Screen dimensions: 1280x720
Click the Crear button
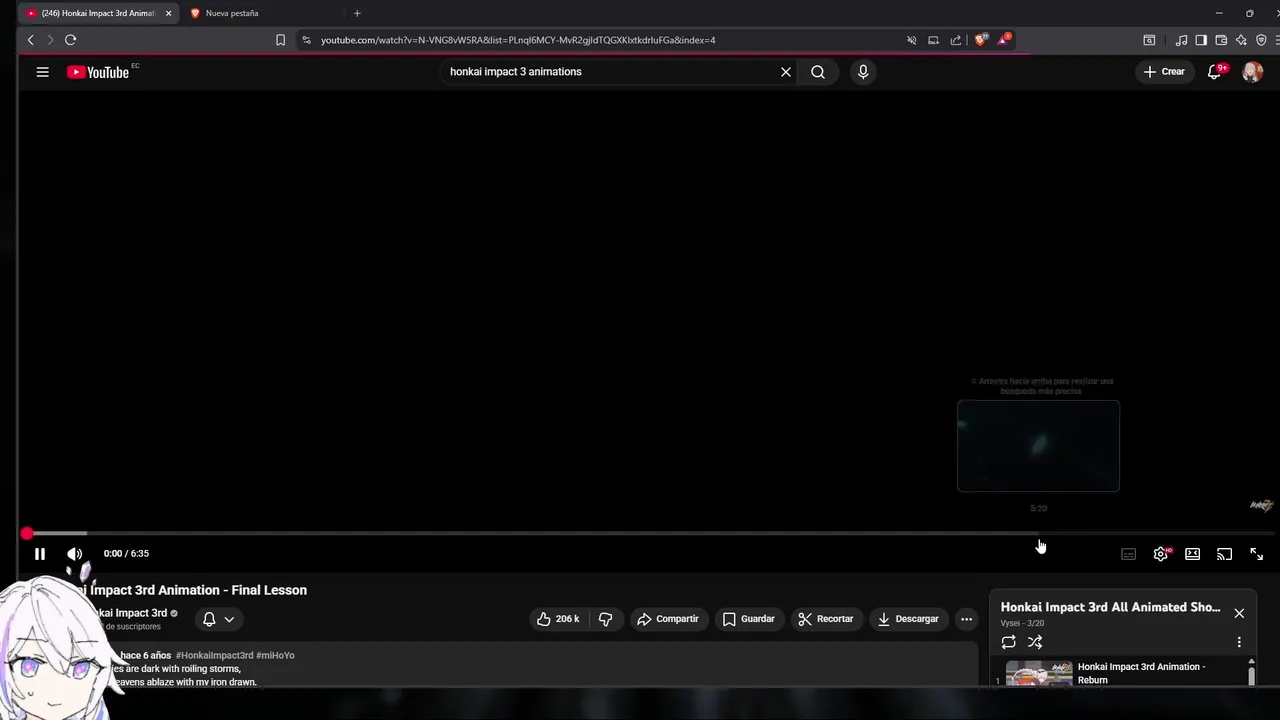pos(1164,72)
